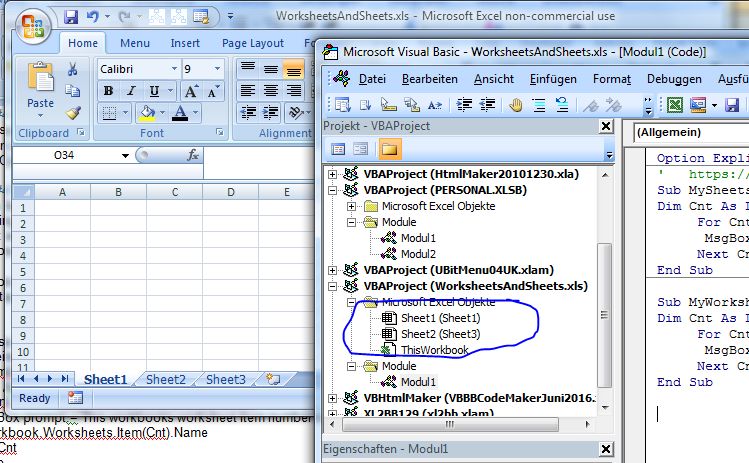Save the workbook from Quick Access toolbar
This screenshot has width=749, height=463.
(x=71, y=17)
